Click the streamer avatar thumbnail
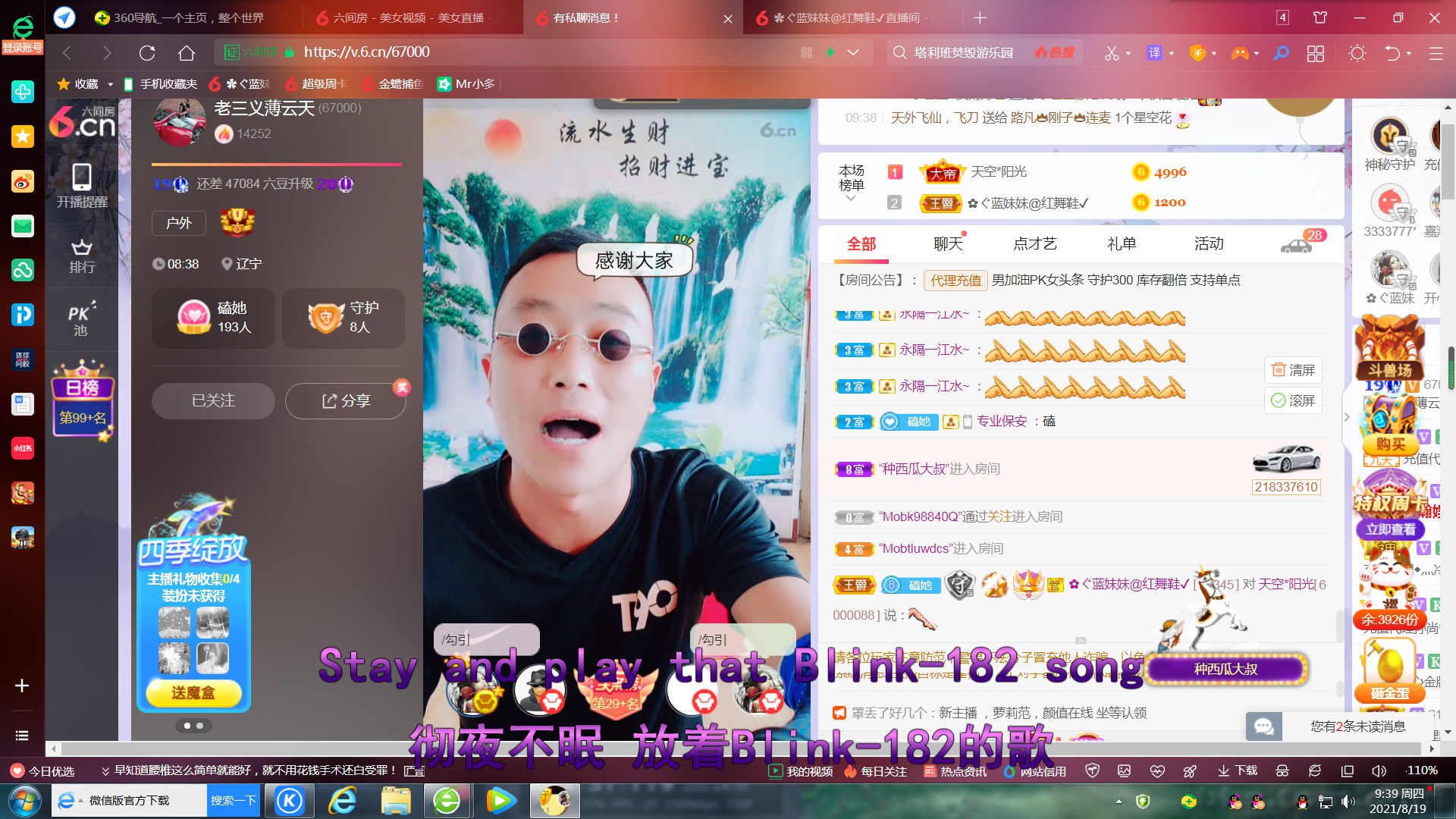Image resolution: width=1456 pixels, height=819 pixels. coord(180,121)
